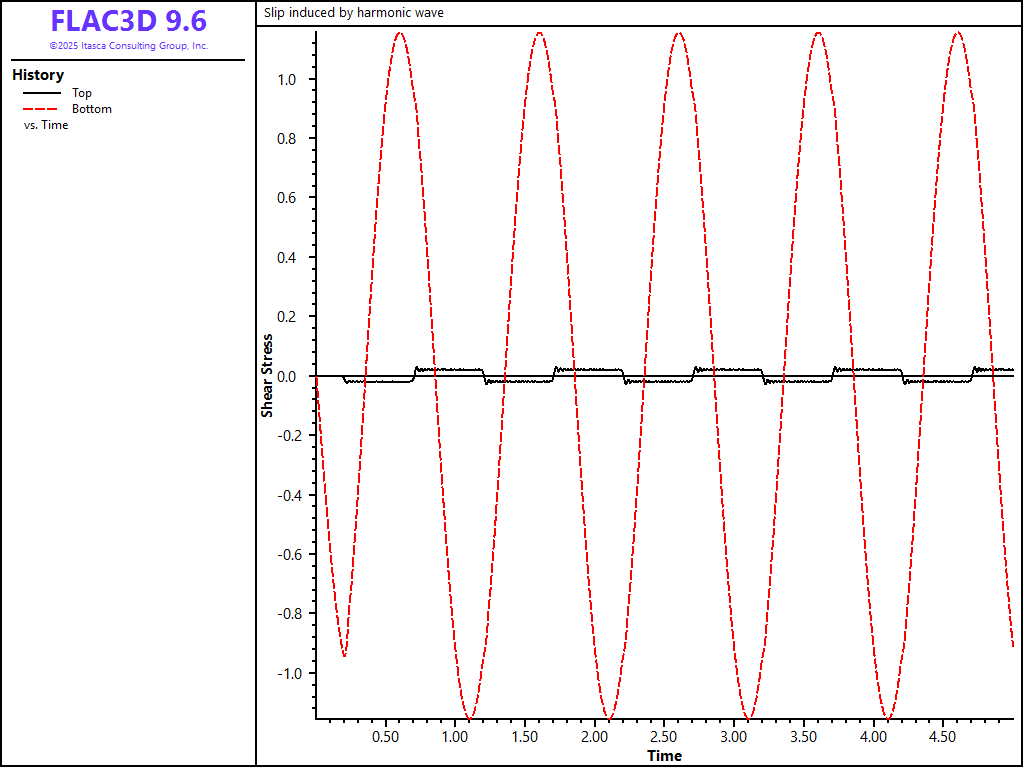Click the 'vs. Time' legend text
The width and height of the screenshot is (1024, 768).
(46, 125)
